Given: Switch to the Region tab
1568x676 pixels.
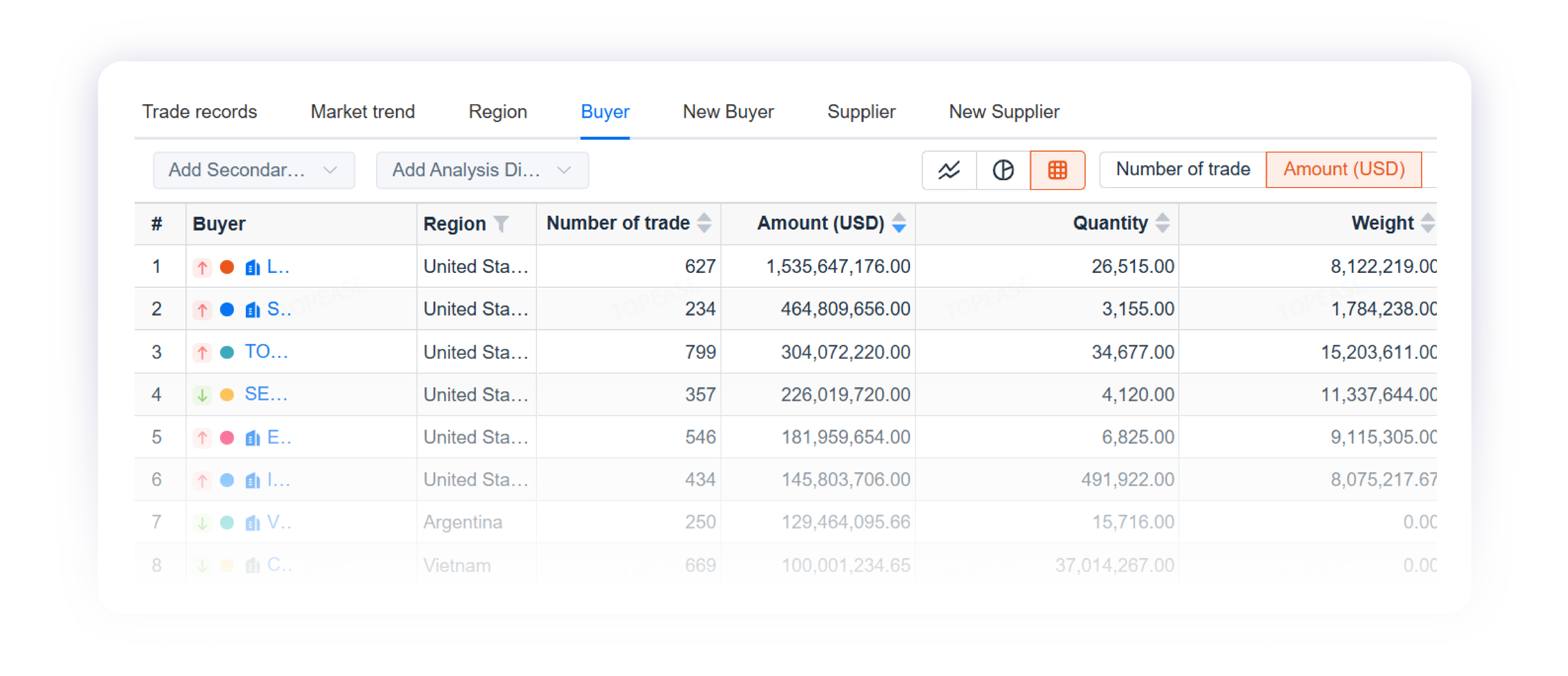Looking at the screenshot, I should (498, 111).
